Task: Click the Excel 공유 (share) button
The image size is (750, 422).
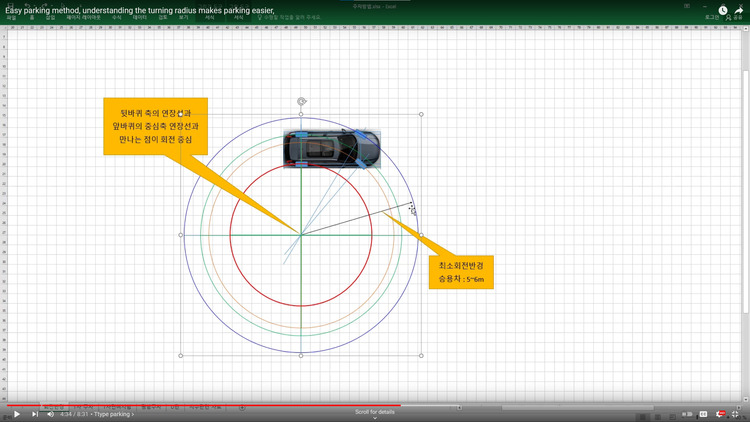Action: [x=735, y=18]
